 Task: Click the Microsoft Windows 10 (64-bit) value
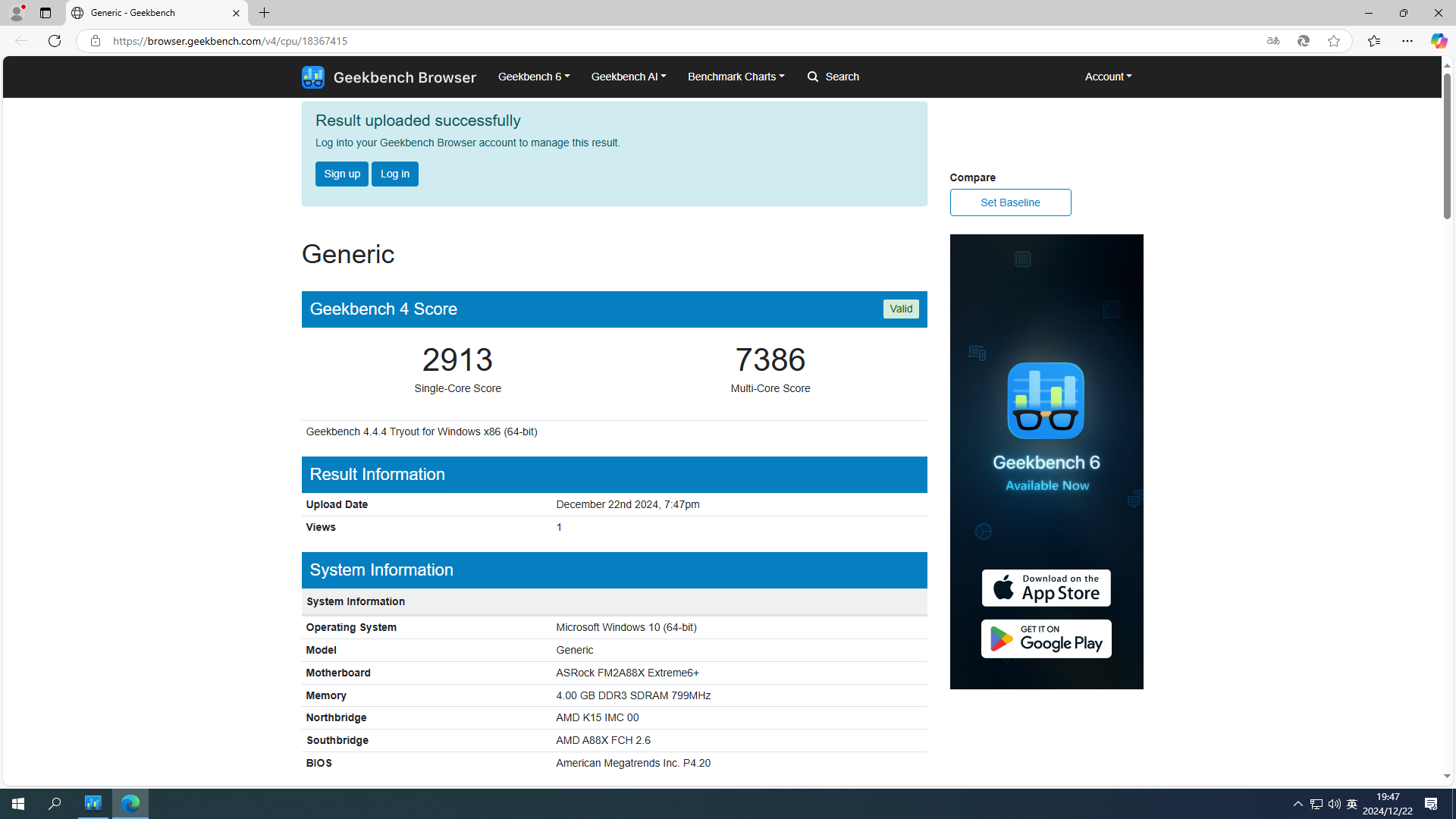coord(626,627)
